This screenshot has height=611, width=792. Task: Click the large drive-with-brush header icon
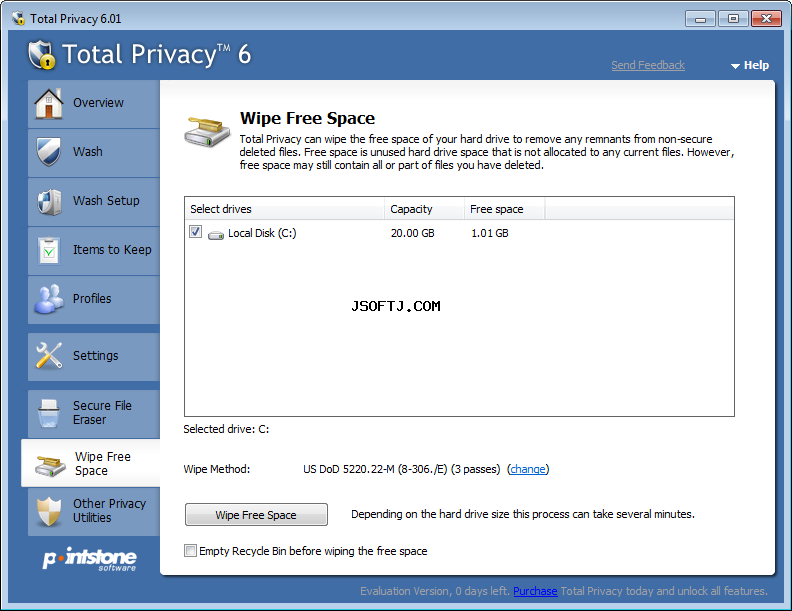point(207,132)
